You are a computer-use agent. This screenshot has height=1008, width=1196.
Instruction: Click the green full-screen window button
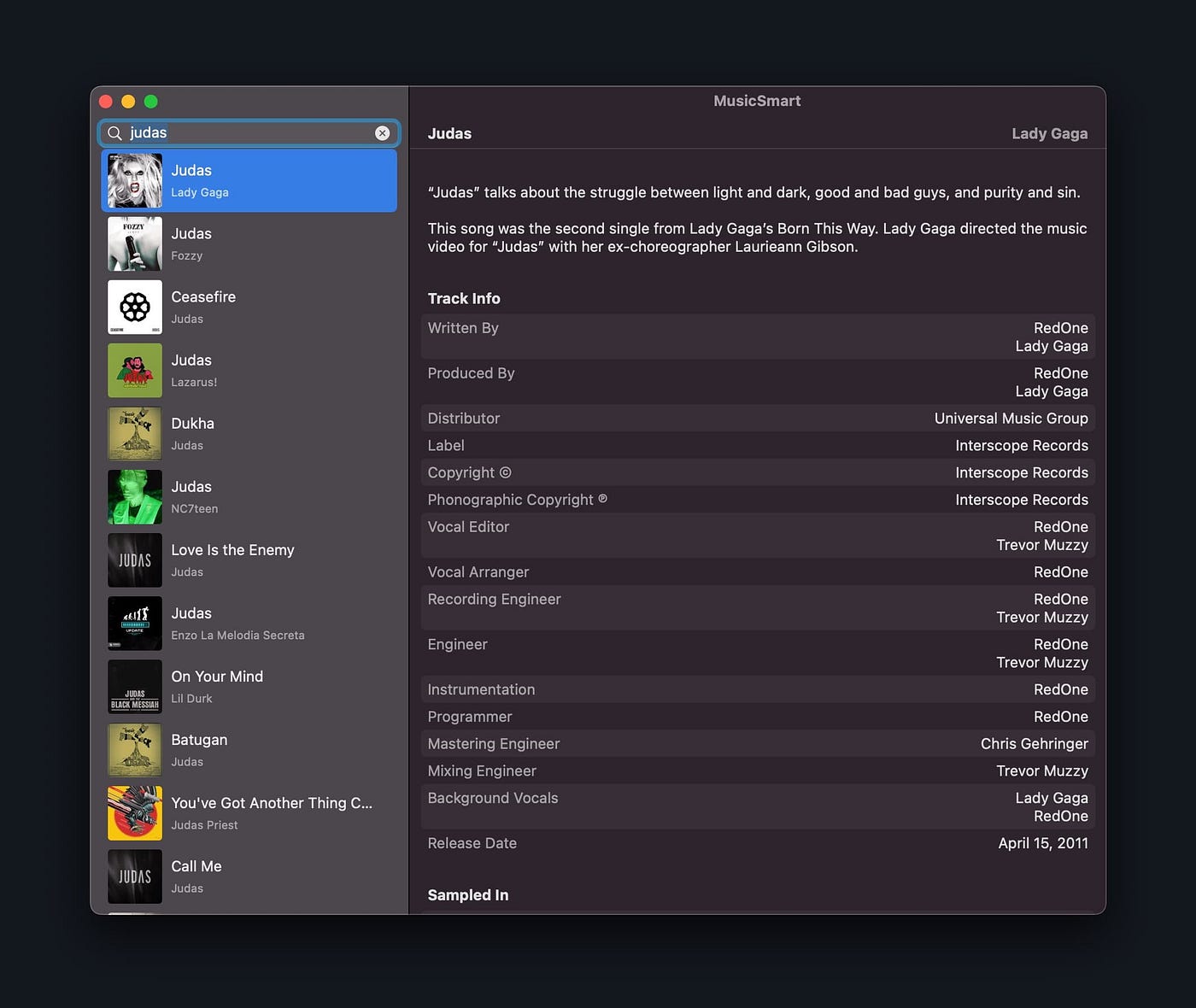(151, 102)
